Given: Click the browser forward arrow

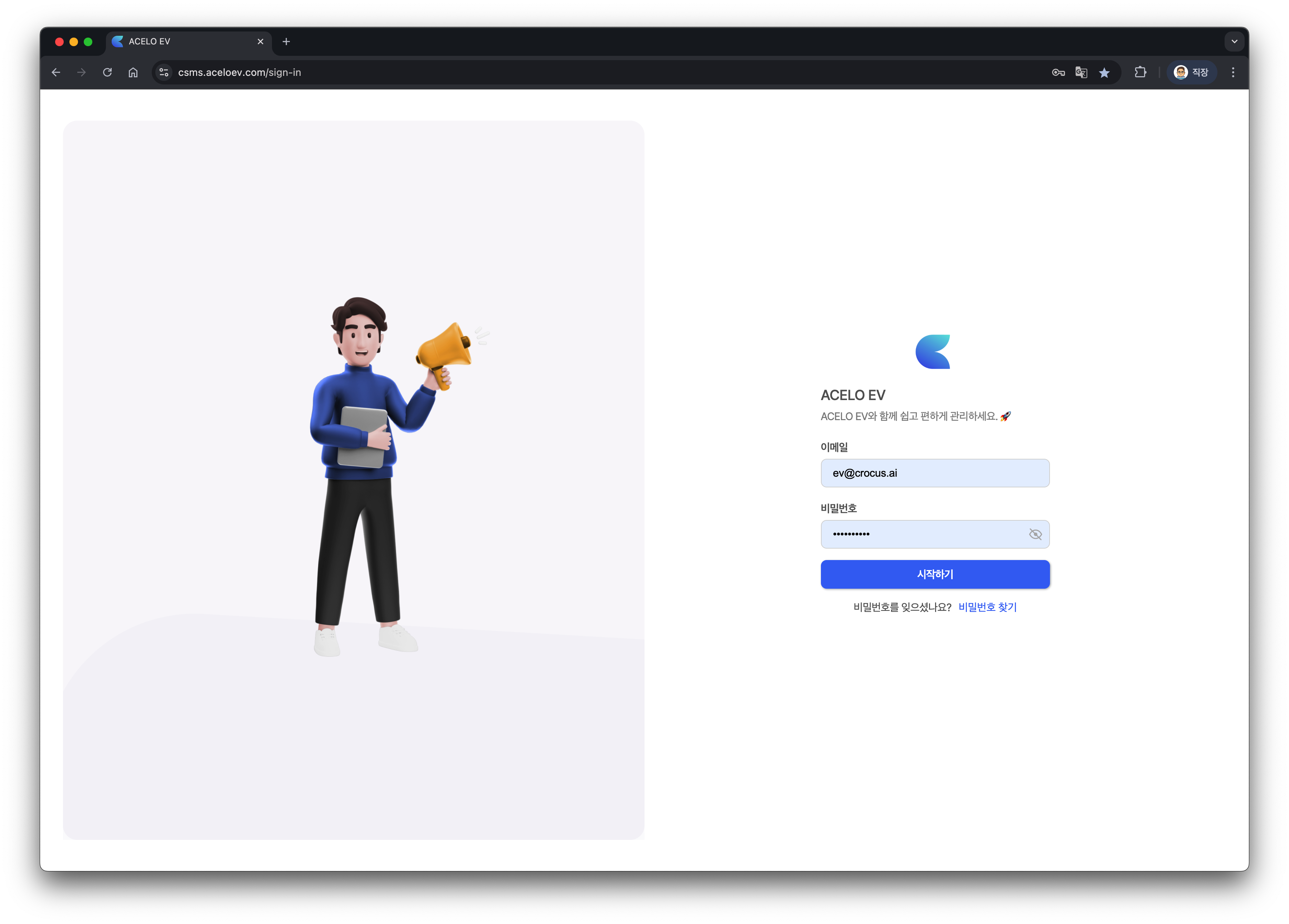Looking at the screenshot, I should pos(81,72).
